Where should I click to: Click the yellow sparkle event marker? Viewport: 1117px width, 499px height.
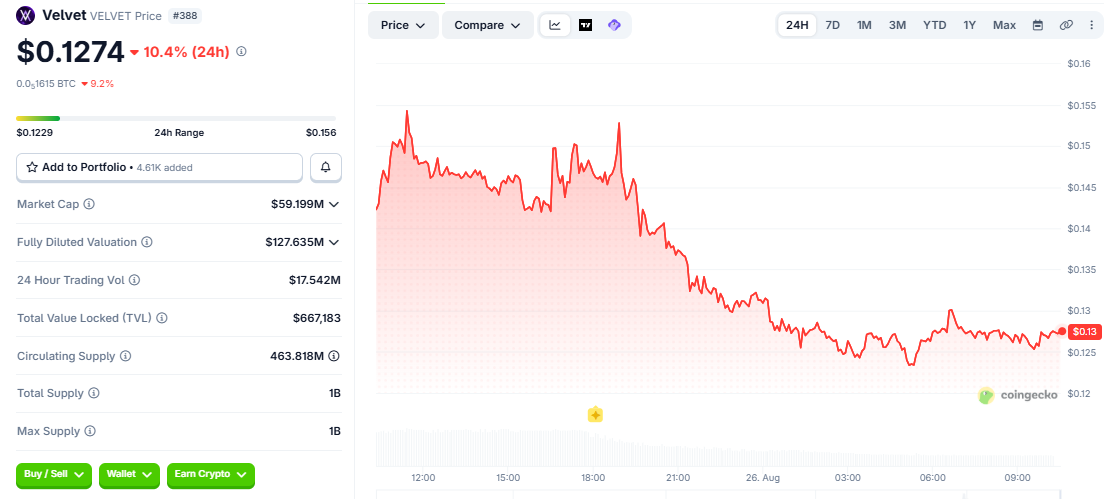point(596,415)
